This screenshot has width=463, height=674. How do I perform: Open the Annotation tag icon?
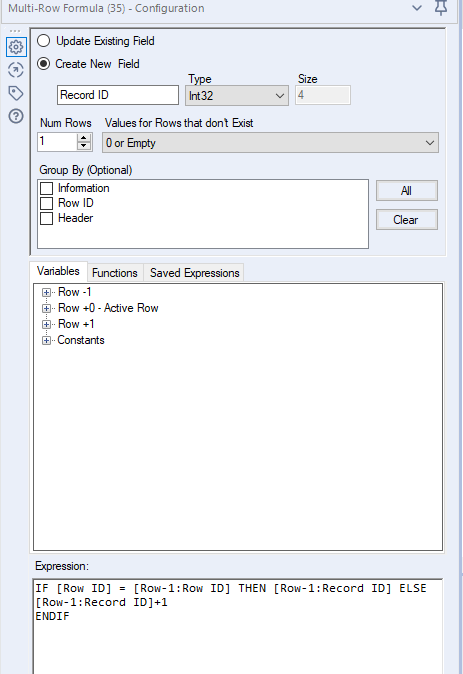point(16,93)
